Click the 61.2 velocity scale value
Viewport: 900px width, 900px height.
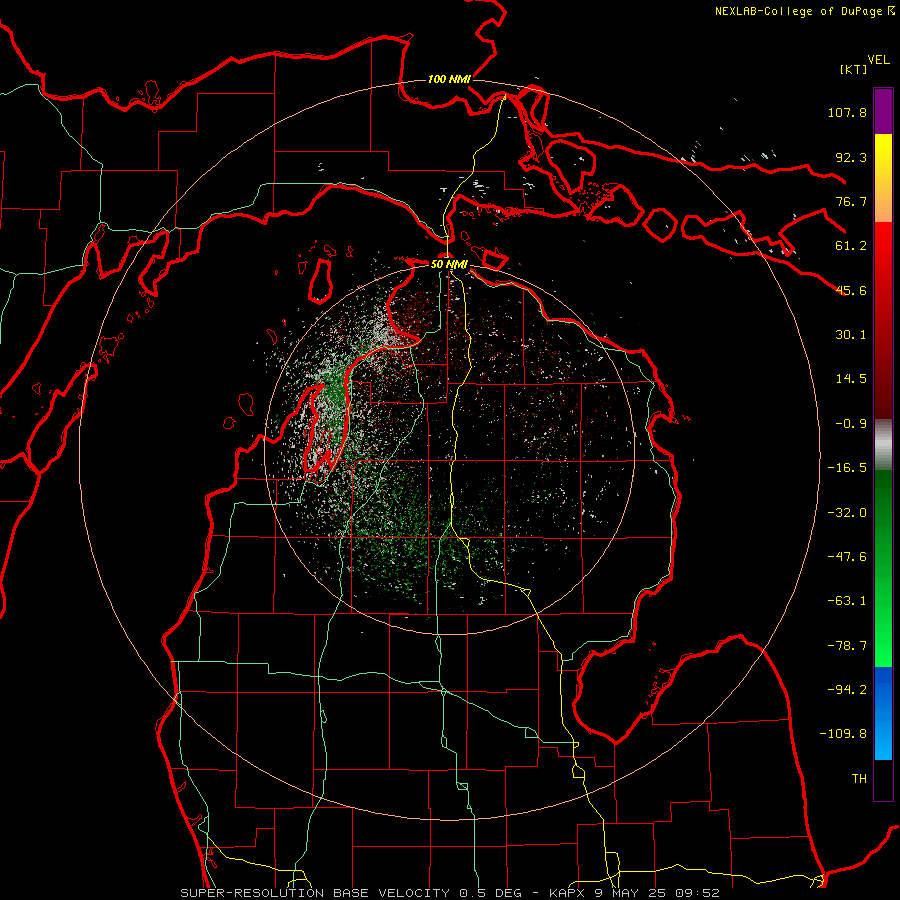point(851,246)
